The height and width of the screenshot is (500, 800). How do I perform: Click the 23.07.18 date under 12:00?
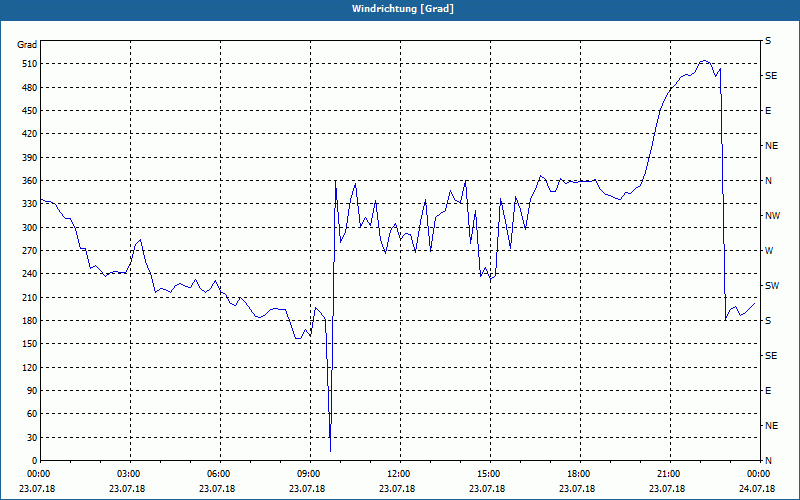click(x=397, y=488)
